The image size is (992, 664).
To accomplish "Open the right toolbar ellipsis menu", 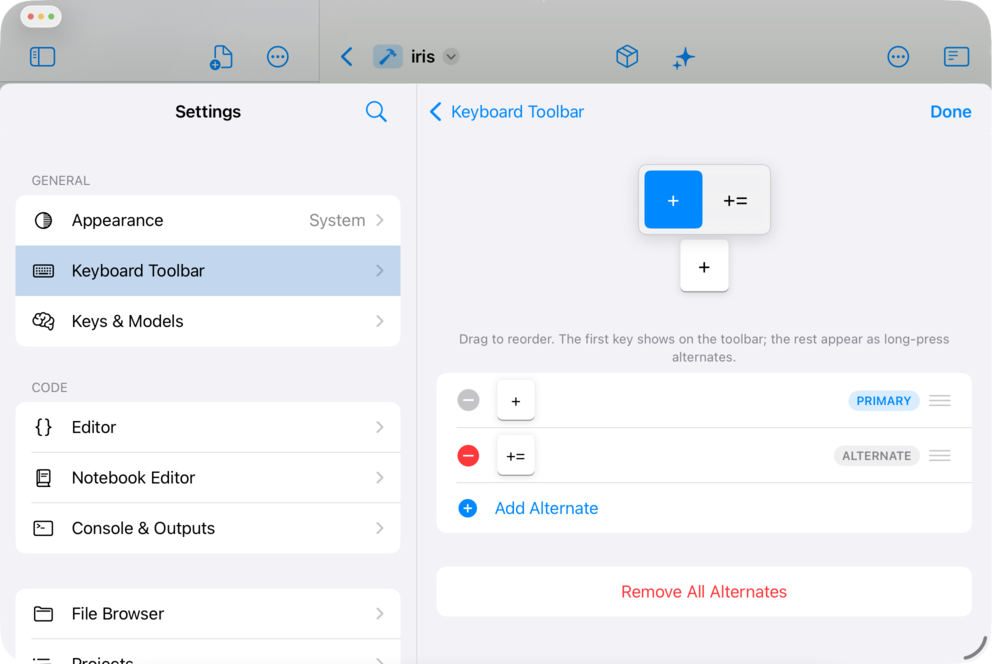I will 898,57.
